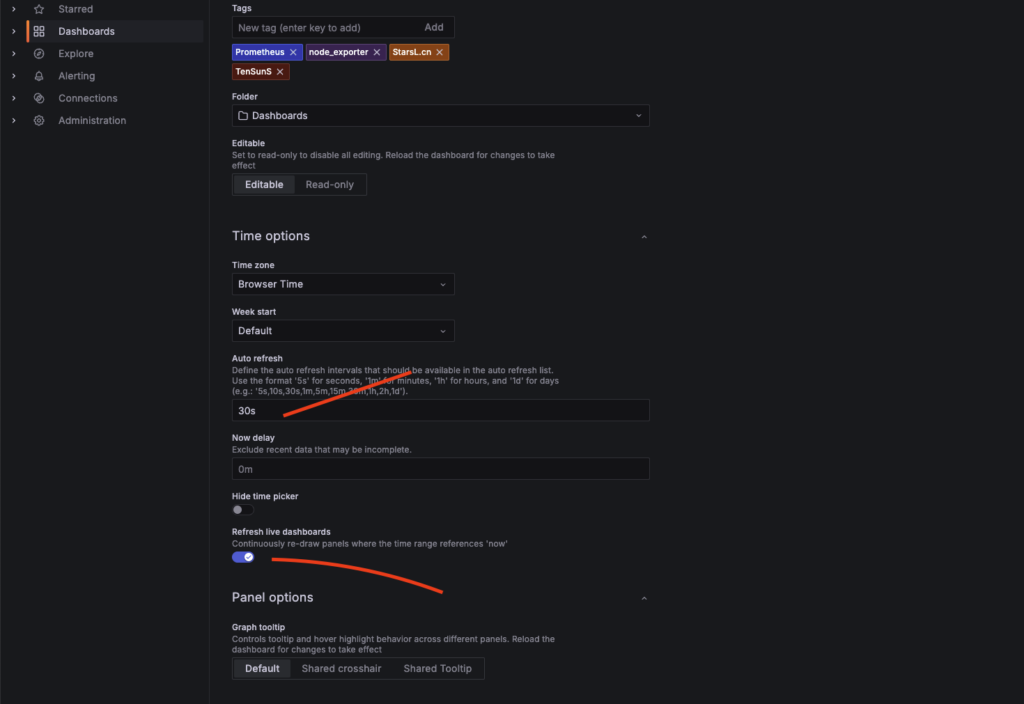The image size is (1024, 704).
Task: Open the Folder selection dropdown
Action: (440, 116)
